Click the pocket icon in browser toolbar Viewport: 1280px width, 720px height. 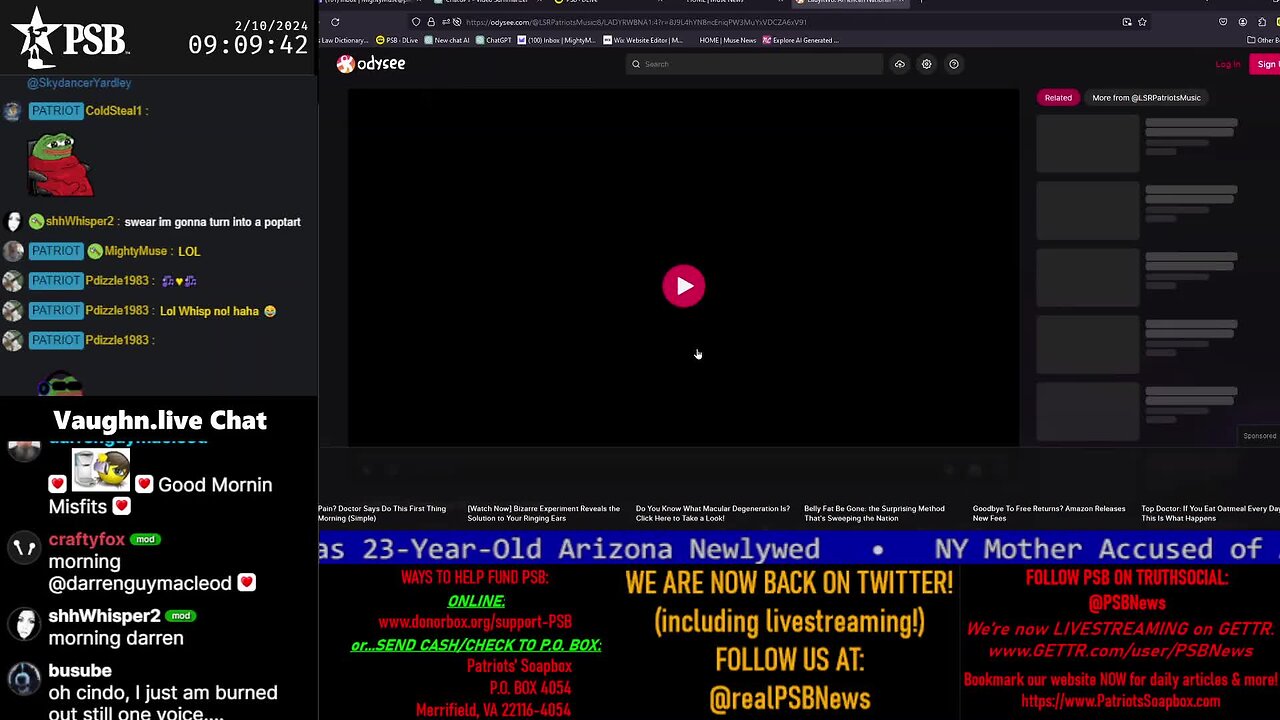click(x=1223, y=22)
